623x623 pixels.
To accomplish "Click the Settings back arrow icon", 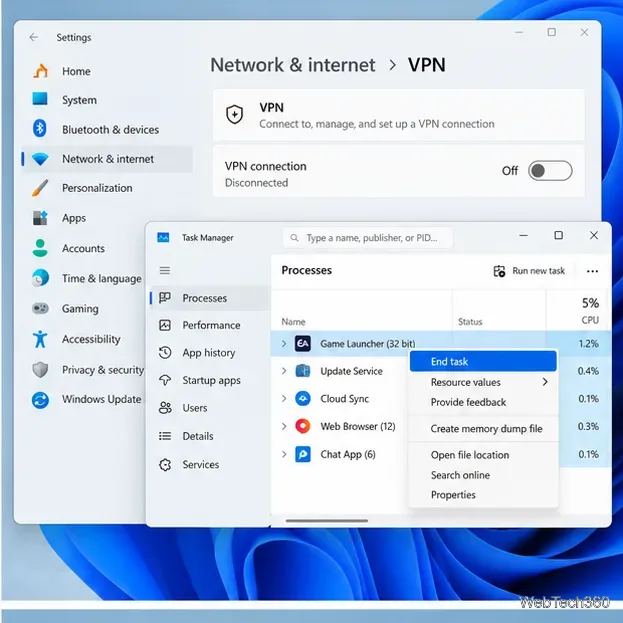I will (34, 37).
